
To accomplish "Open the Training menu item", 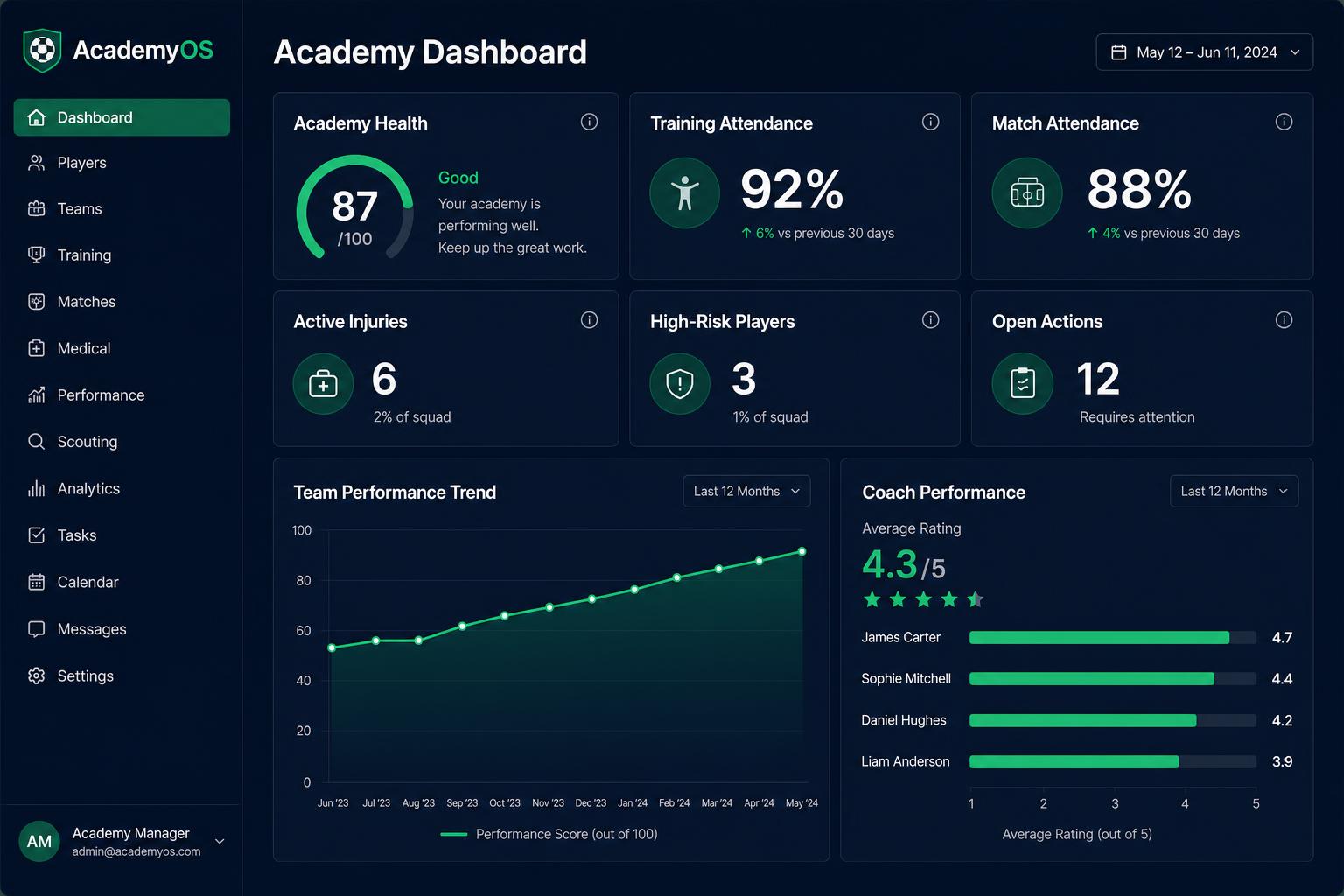I will coord(122,255).
